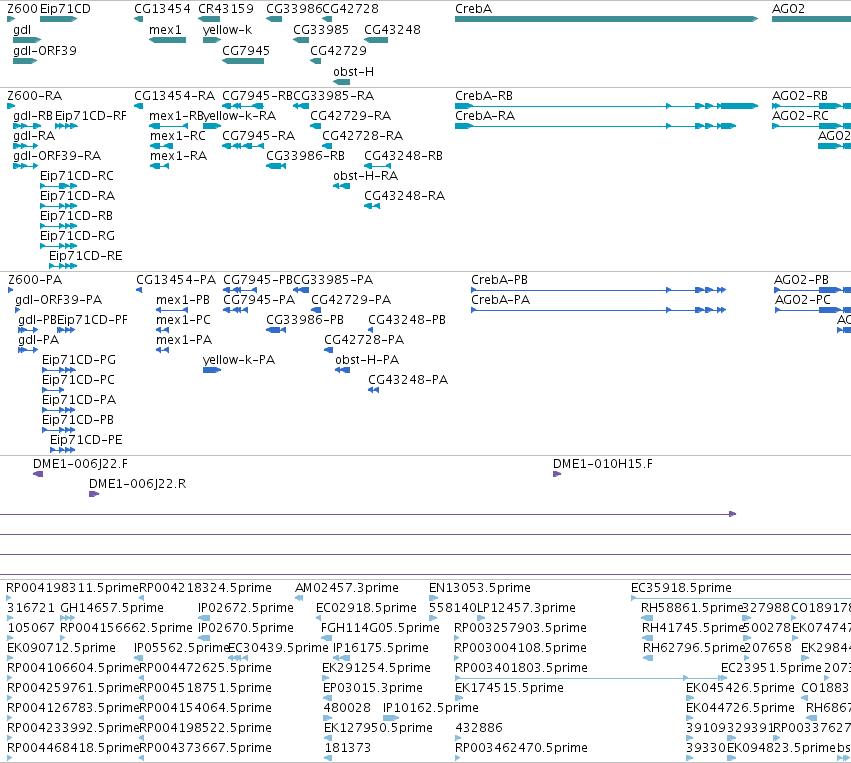Screen dimensions: 851x763
Task: Select the obst-H-PA protein label
Action: pos(367,360)
